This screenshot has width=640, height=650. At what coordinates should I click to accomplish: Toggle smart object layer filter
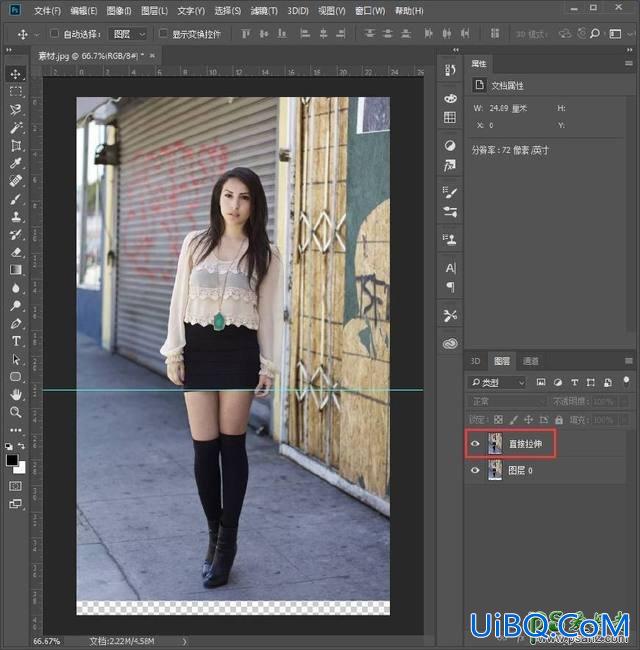coord(608,382)
